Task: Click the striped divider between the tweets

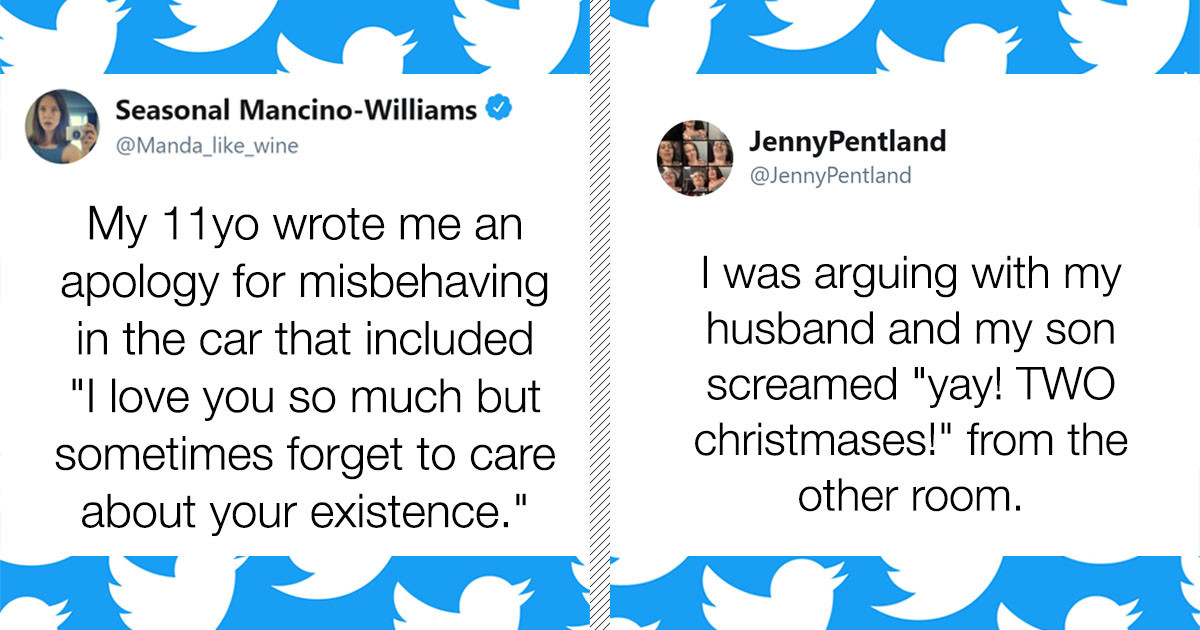Action: (x=600, y=315)
